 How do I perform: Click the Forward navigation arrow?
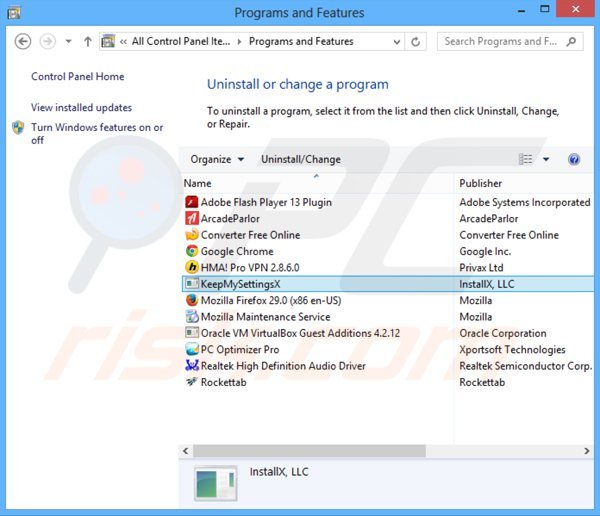48,41
